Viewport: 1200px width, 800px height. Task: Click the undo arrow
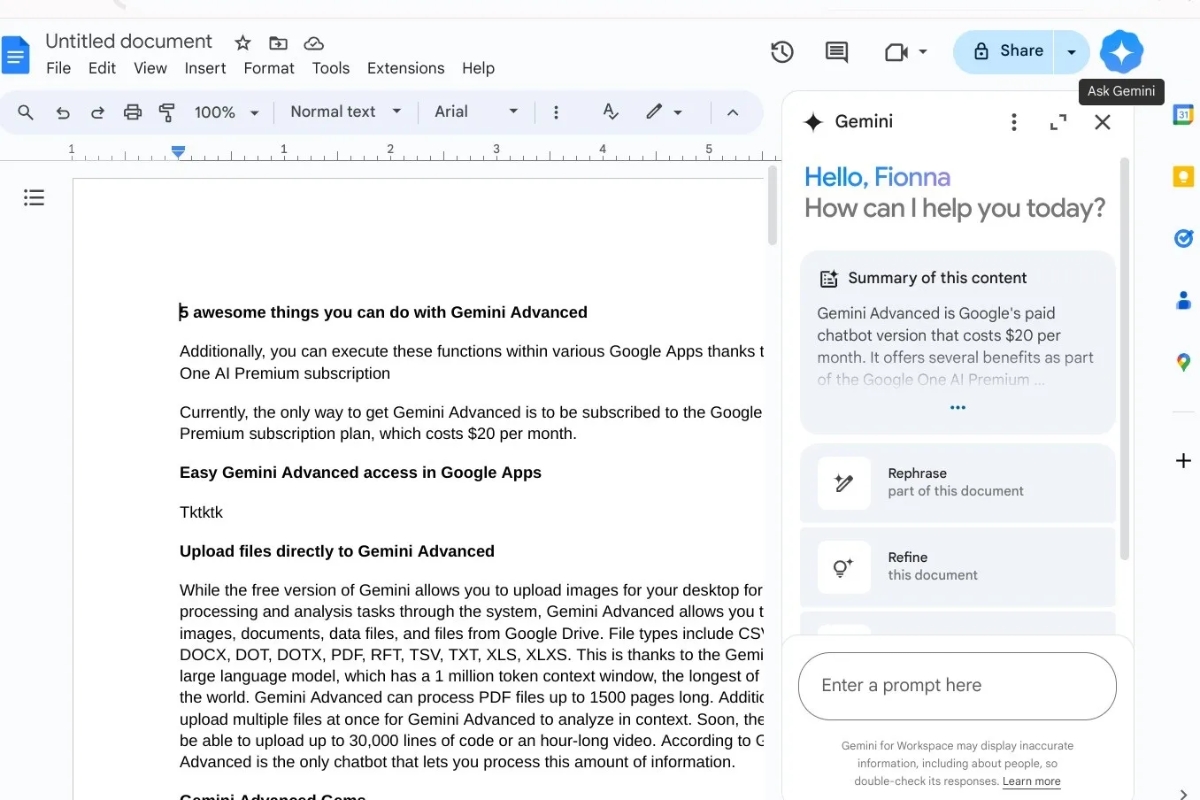point(63,112)
